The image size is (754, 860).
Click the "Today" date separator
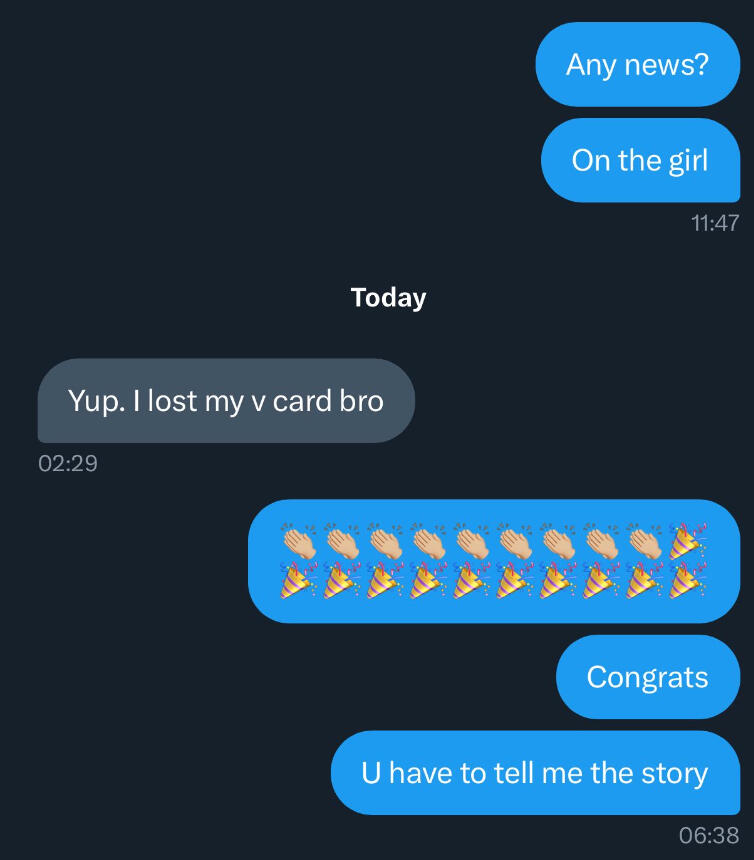pyautogui.click(x=389, y=298)
